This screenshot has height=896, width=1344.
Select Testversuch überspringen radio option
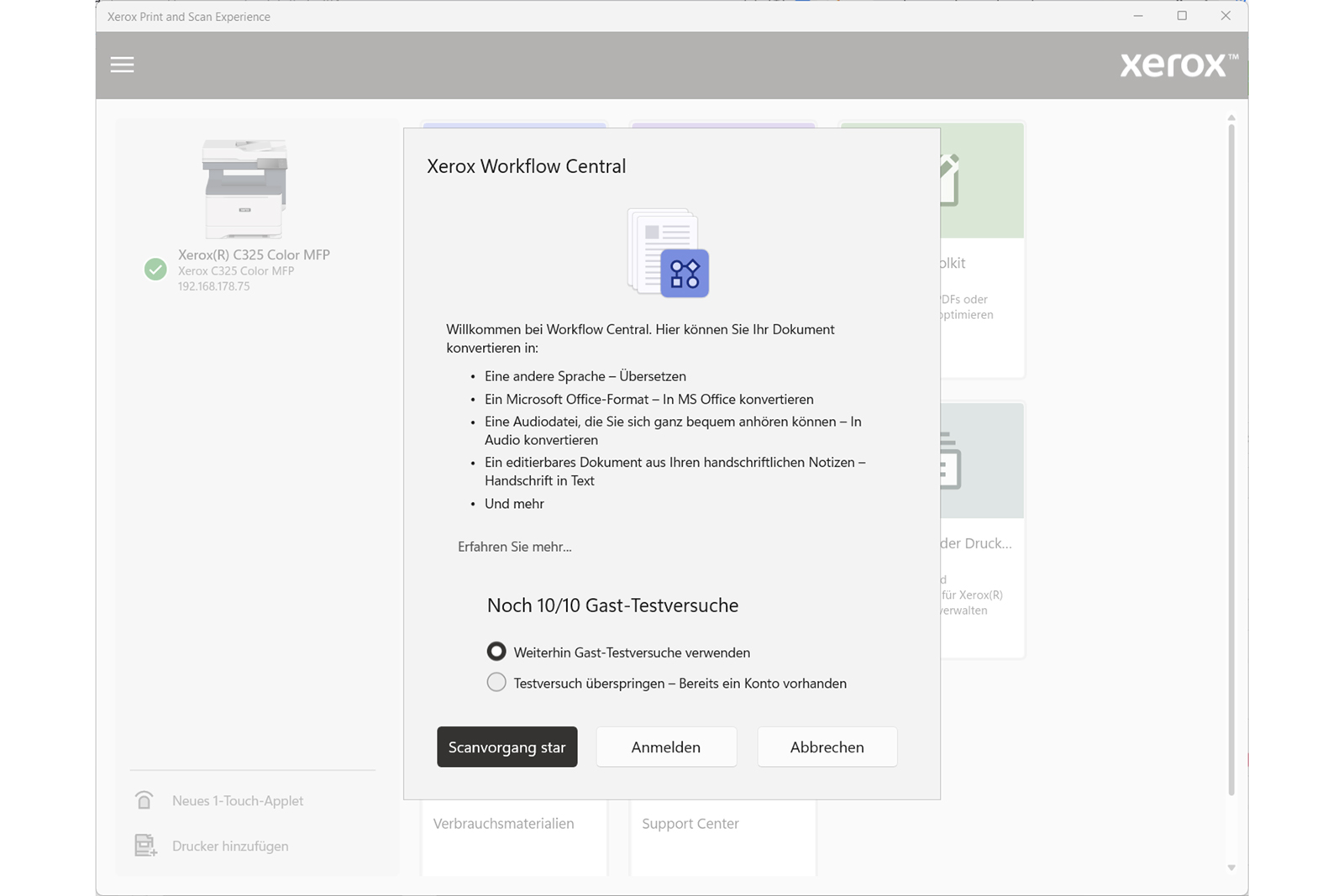point(496,683)
